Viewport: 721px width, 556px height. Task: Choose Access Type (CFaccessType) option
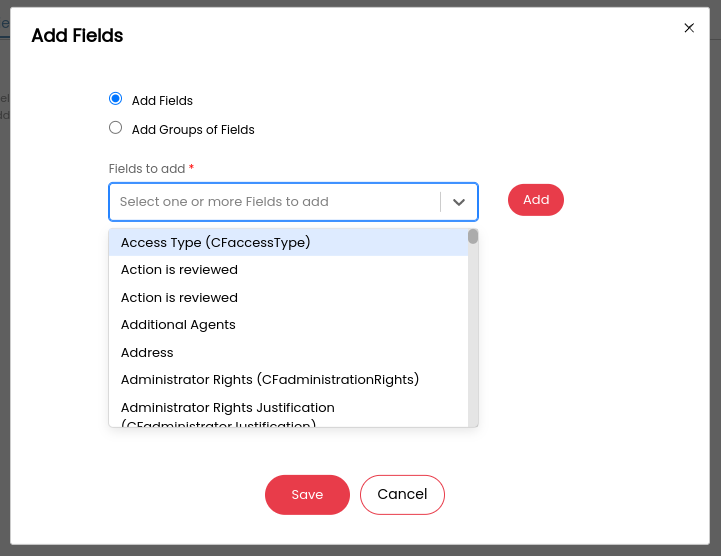pyautogui.click(x=216, y=242)
